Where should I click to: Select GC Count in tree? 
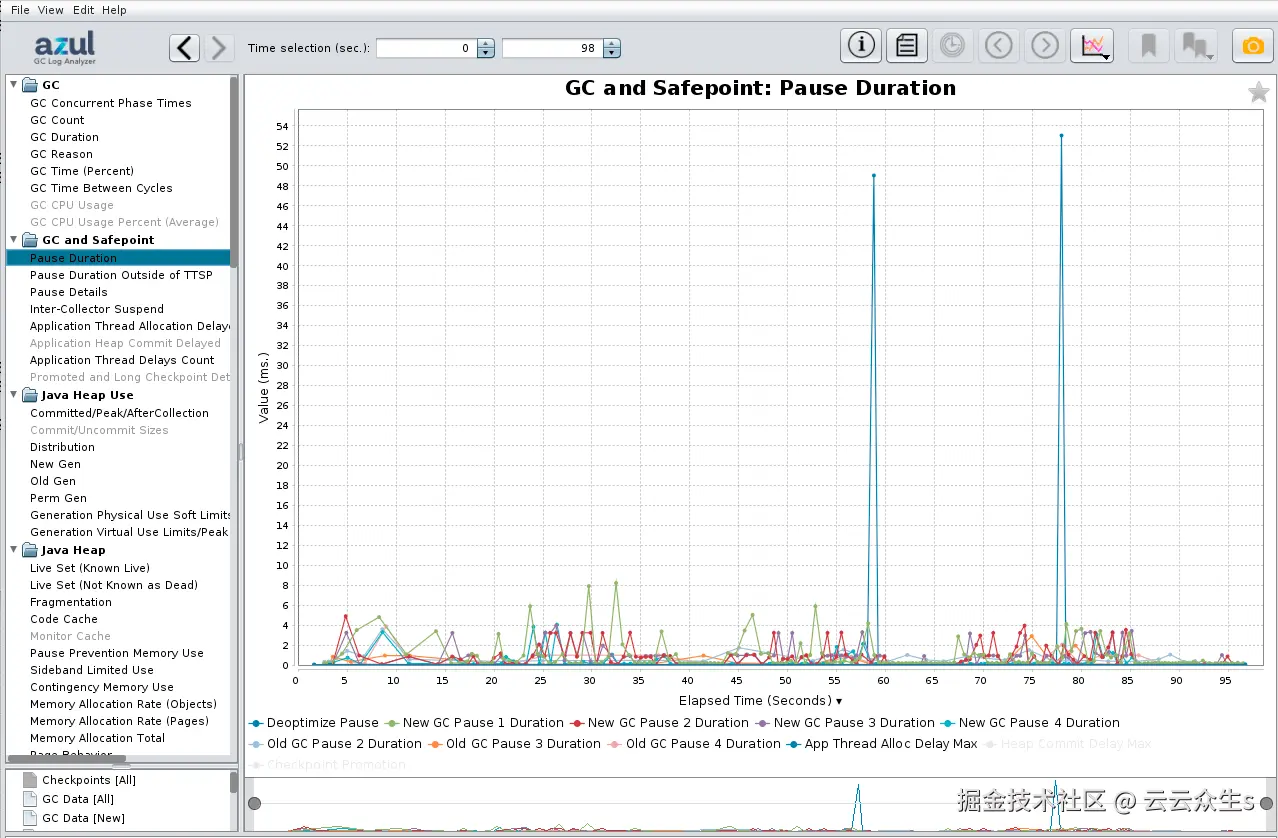coord(57,120)
